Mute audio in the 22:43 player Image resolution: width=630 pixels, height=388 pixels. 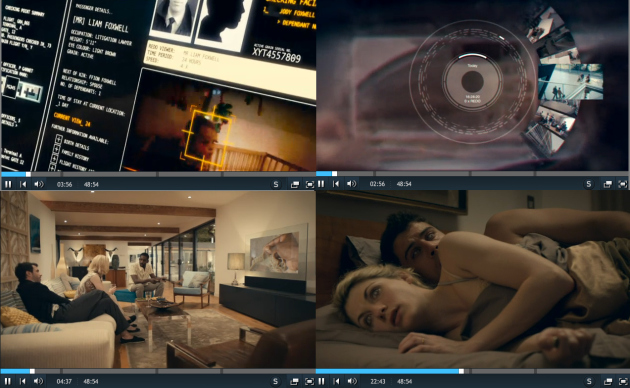352,381
